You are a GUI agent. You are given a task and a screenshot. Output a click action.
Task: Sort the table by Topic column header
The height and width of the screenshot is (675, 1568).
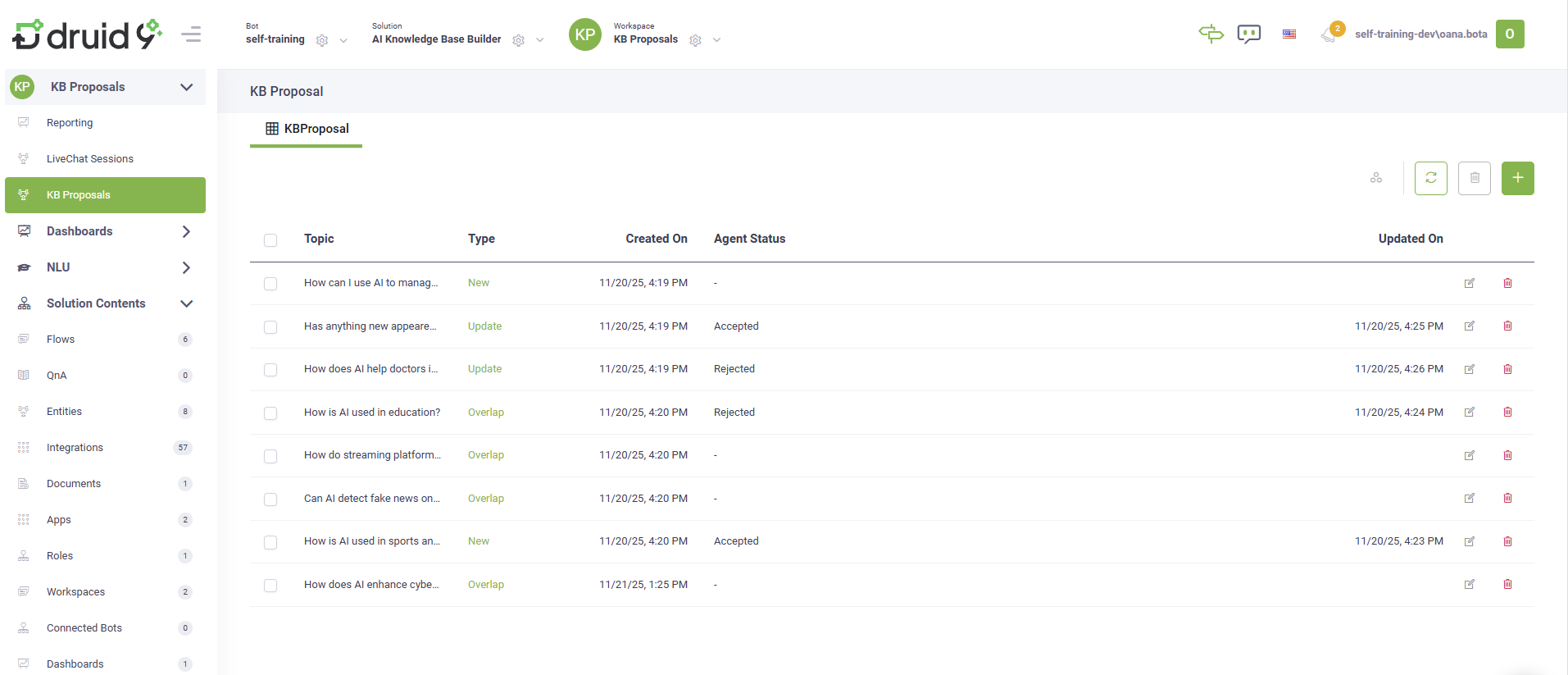pyautogui.click(x=319, y=239)
